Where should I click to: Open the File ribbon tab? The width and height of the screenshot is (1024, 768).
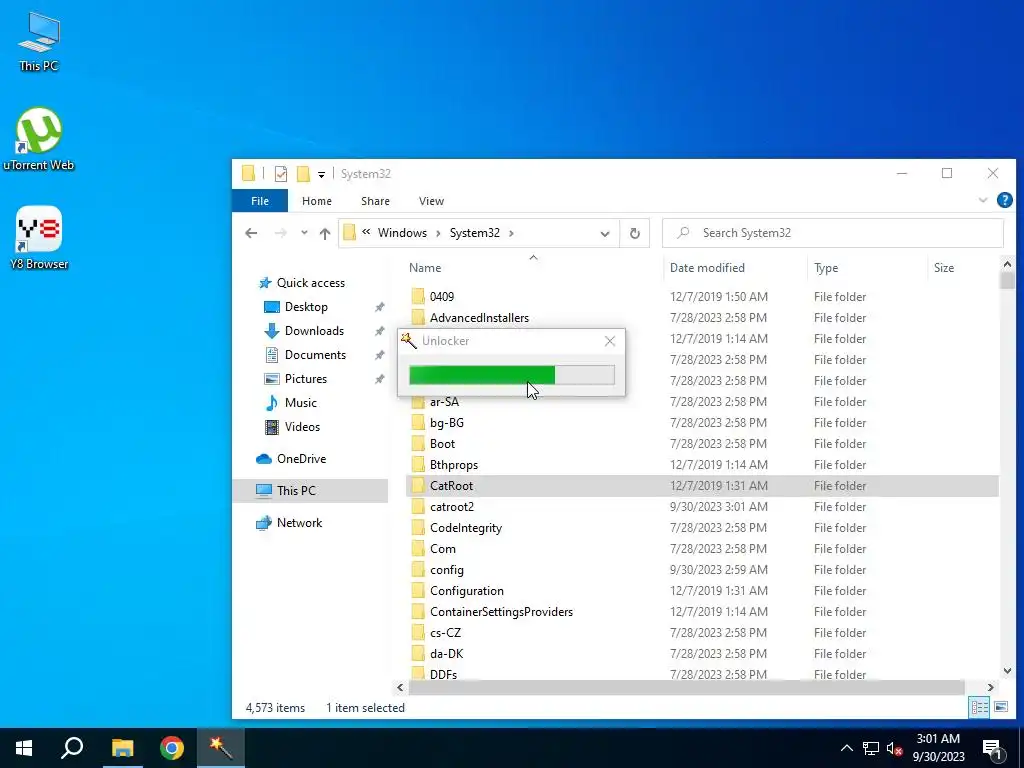pyautogui.click(x=260, y=201)
